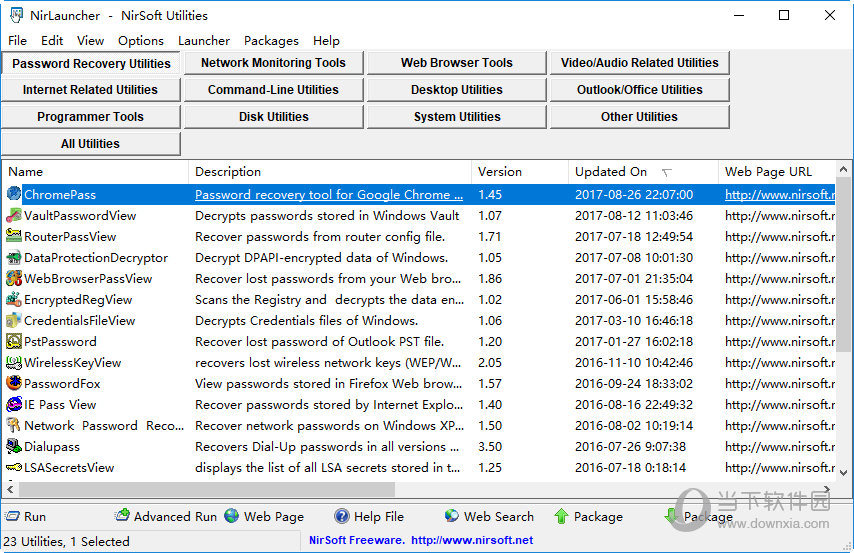The height and width of the screenshot is (553, 854).
Task: Click the vertical scrollbar thumb
Action: 844,264
